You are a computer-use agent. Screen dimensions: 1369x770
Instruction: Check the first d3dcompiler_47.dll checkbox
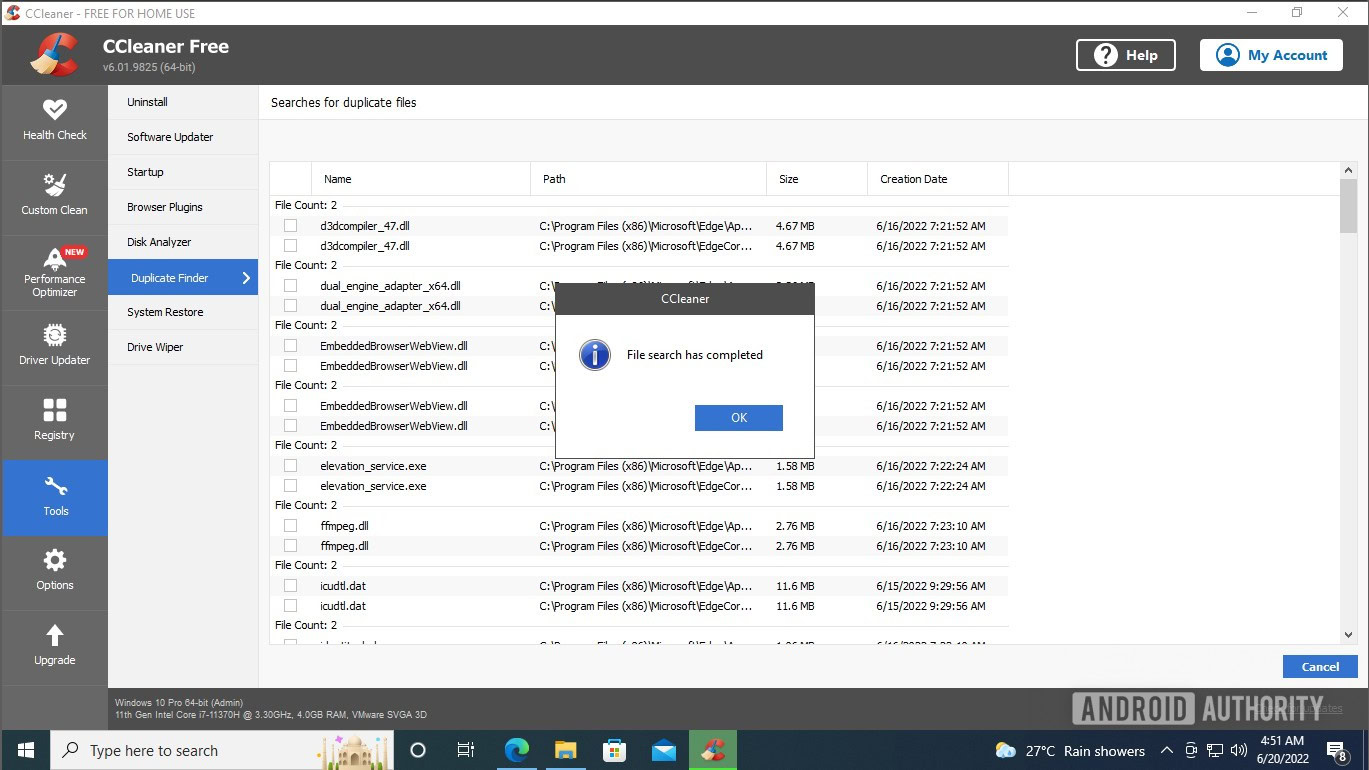tap(290, 226)
